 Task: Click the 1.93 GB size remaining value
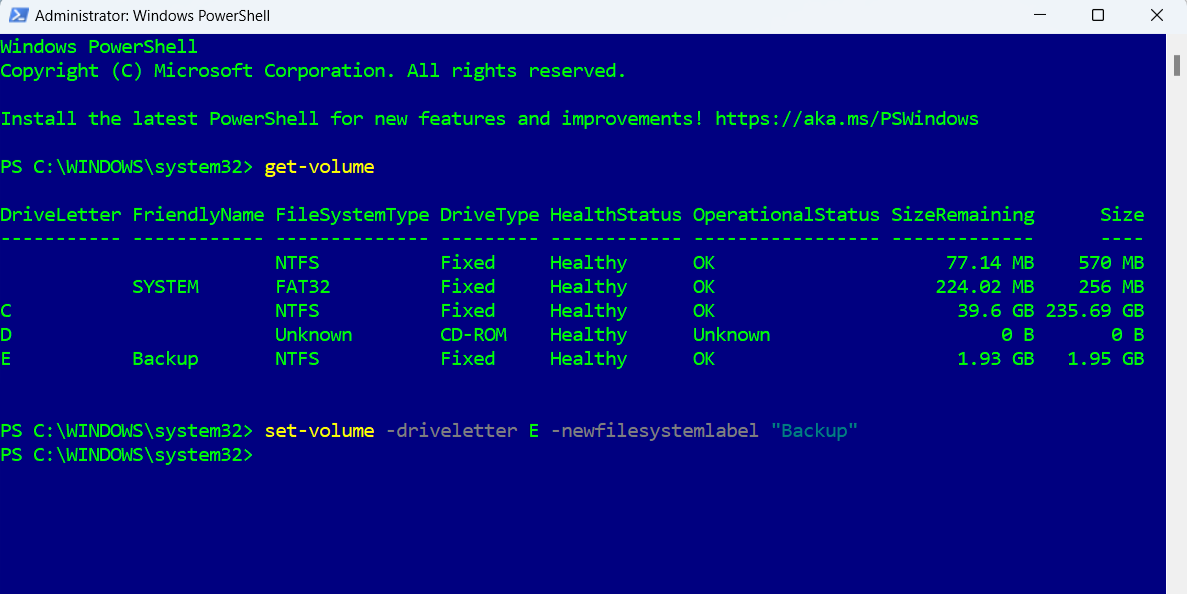pyautogui.click(x=995, y=359)
